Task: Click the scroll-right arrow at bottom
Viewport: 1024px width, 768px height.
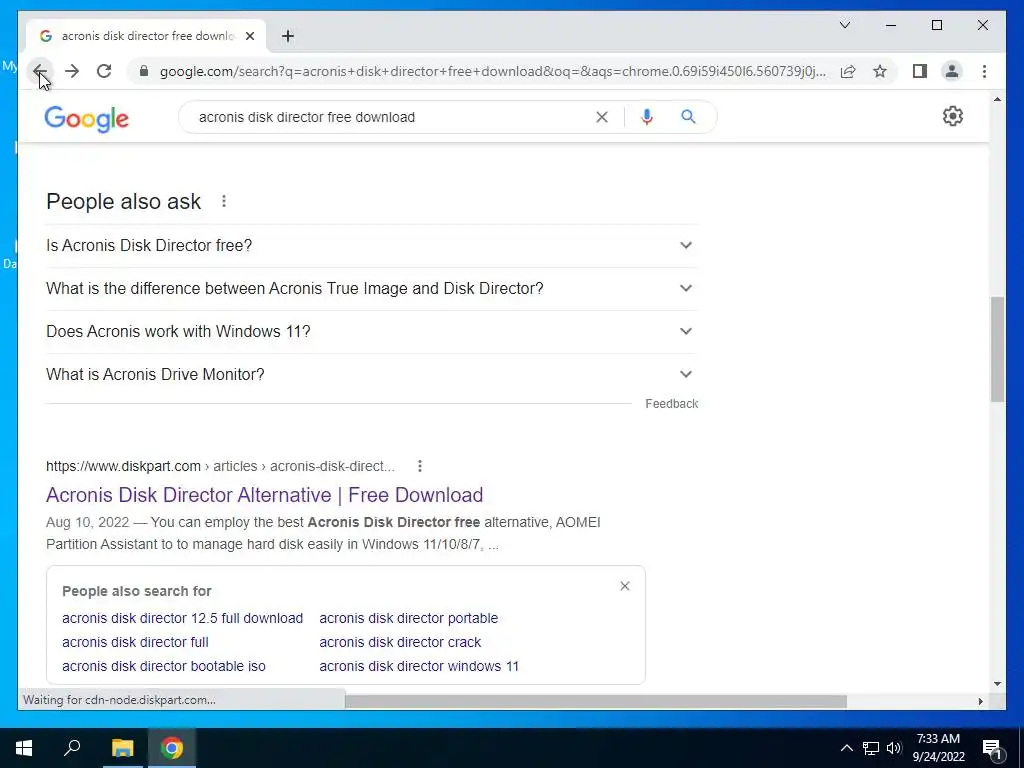Action: tap(980, 701)
